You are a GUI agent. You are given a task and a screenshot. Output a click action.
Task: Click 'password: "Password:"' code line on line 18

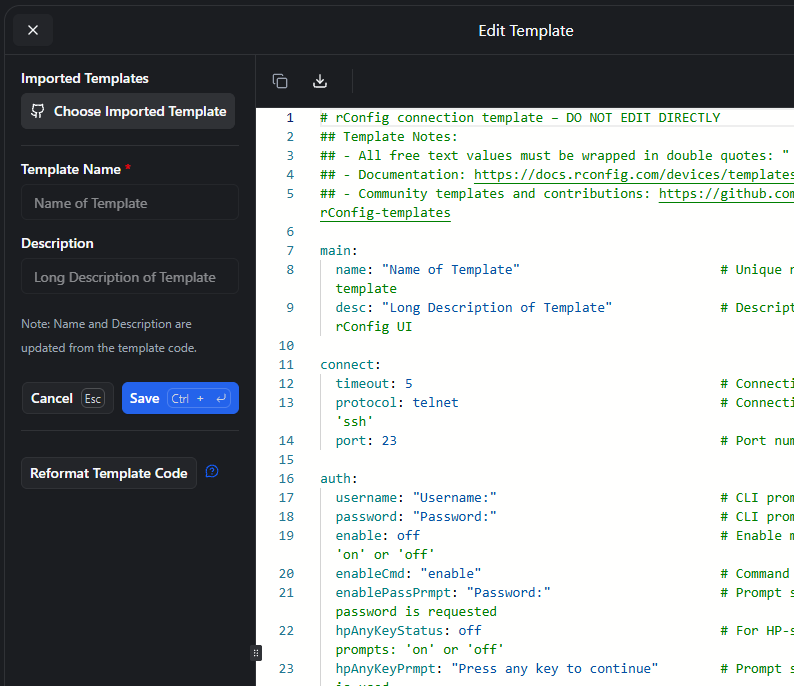tap(416, 517)
